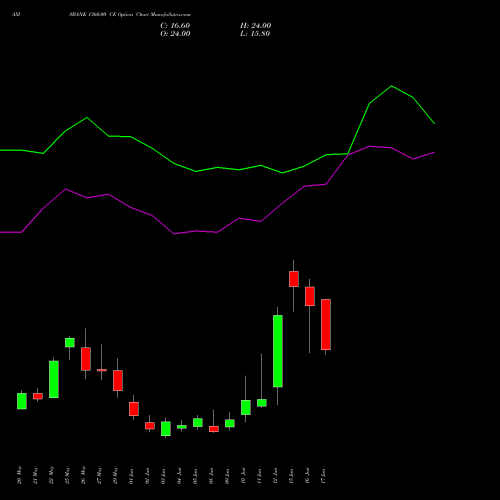Click the purple indicator line's right end
Screen dimensions: 500x500
click(434, 152)
